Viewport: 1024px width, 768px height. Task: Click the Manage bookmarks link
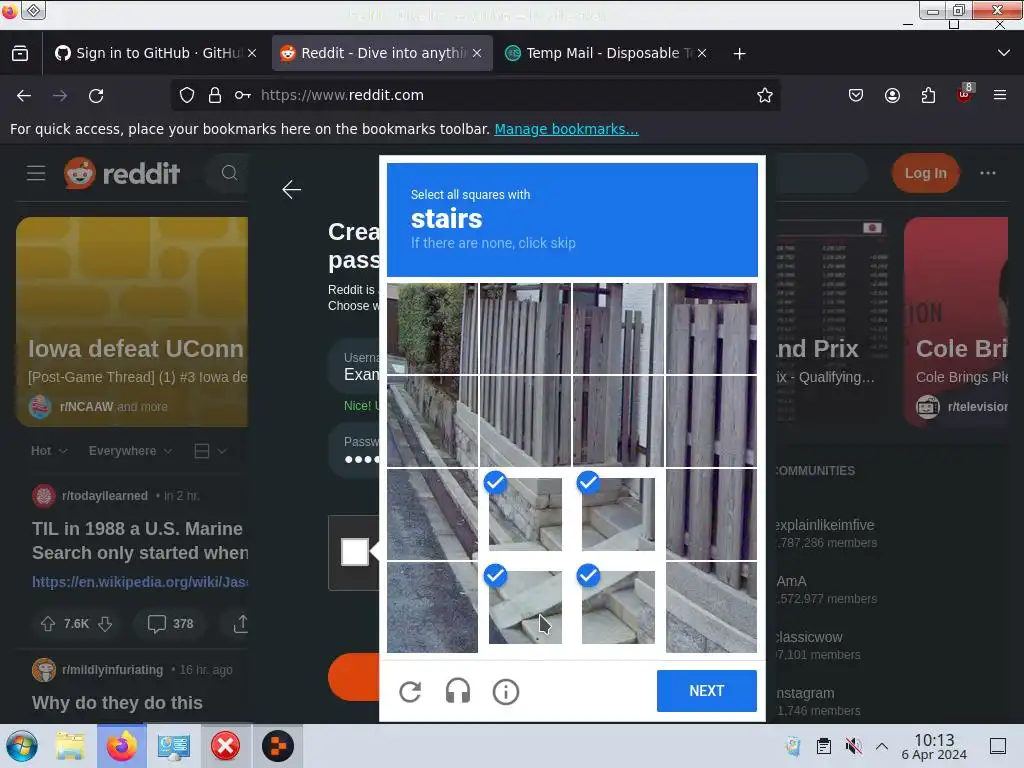pos(566,129)
